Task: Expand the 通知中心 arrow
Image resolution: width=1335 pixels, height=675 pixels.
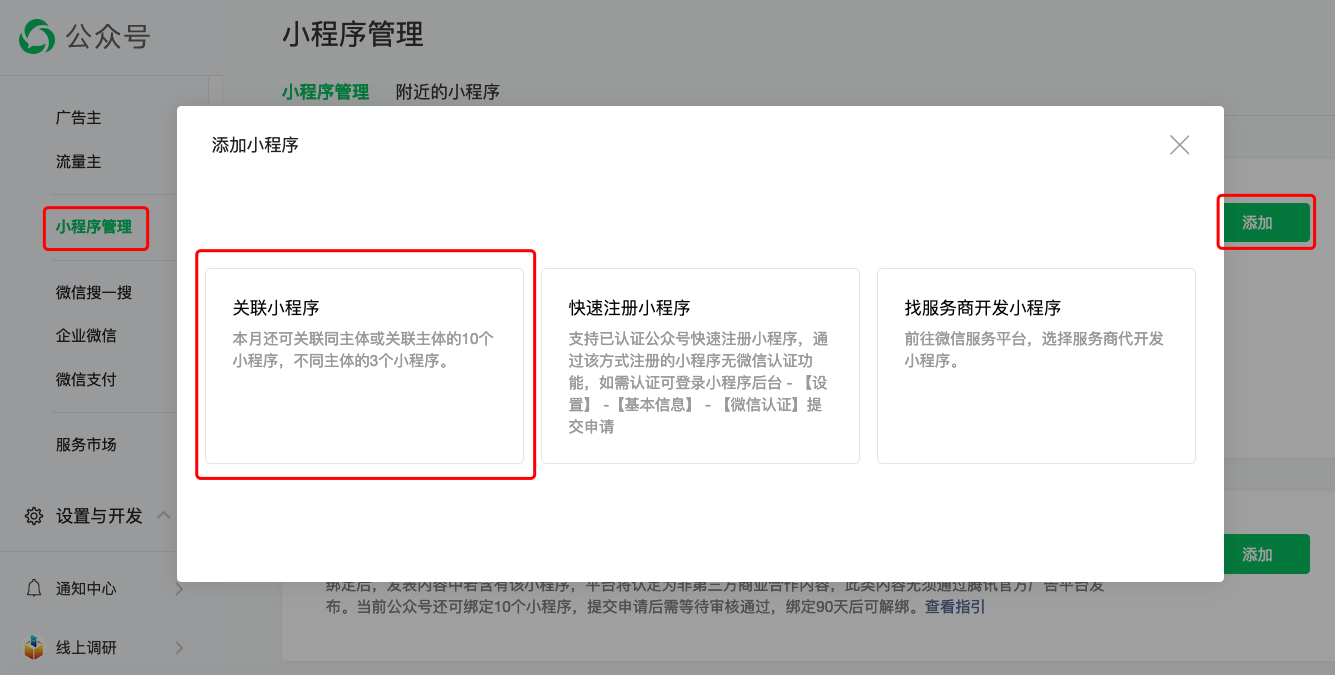Action: (x=180, y=589)
